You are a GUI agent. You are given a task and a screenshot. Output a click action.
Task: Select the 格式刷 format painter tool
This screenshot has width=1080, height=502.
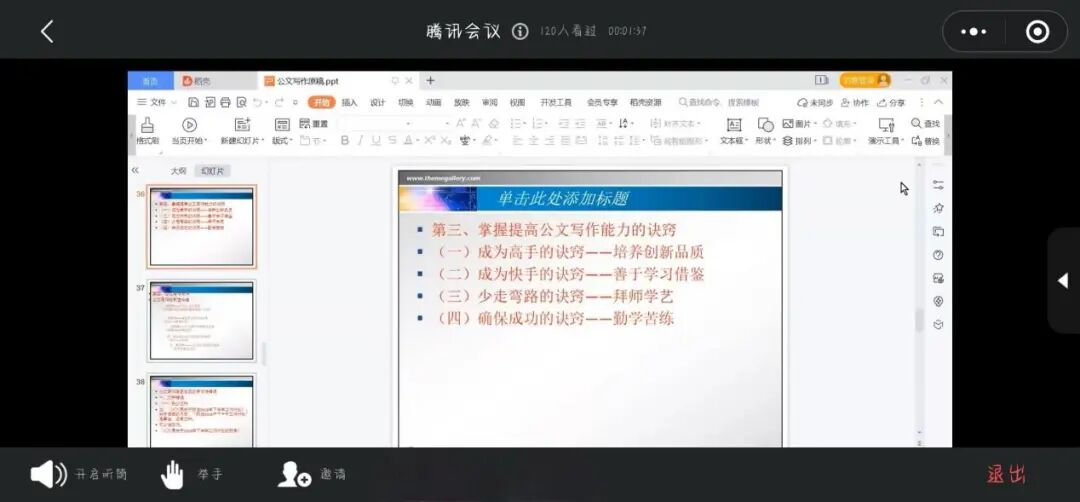pos(147,130)
